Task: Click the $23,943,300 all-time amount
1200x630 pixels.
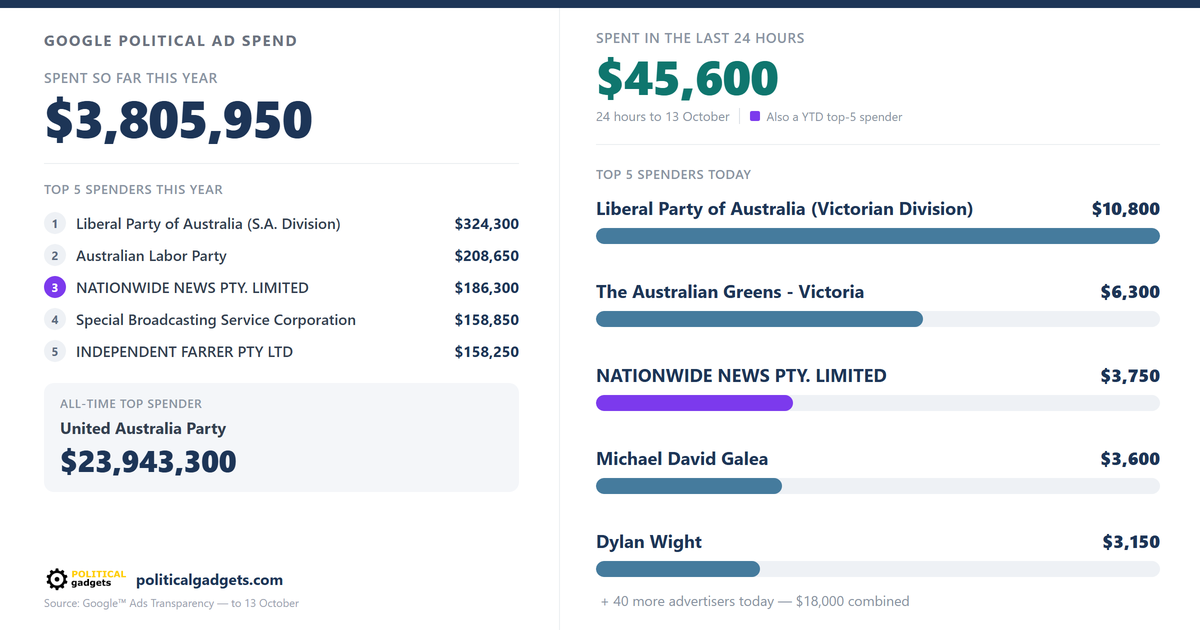Action: pyautogui.click(x=148, y=461)
